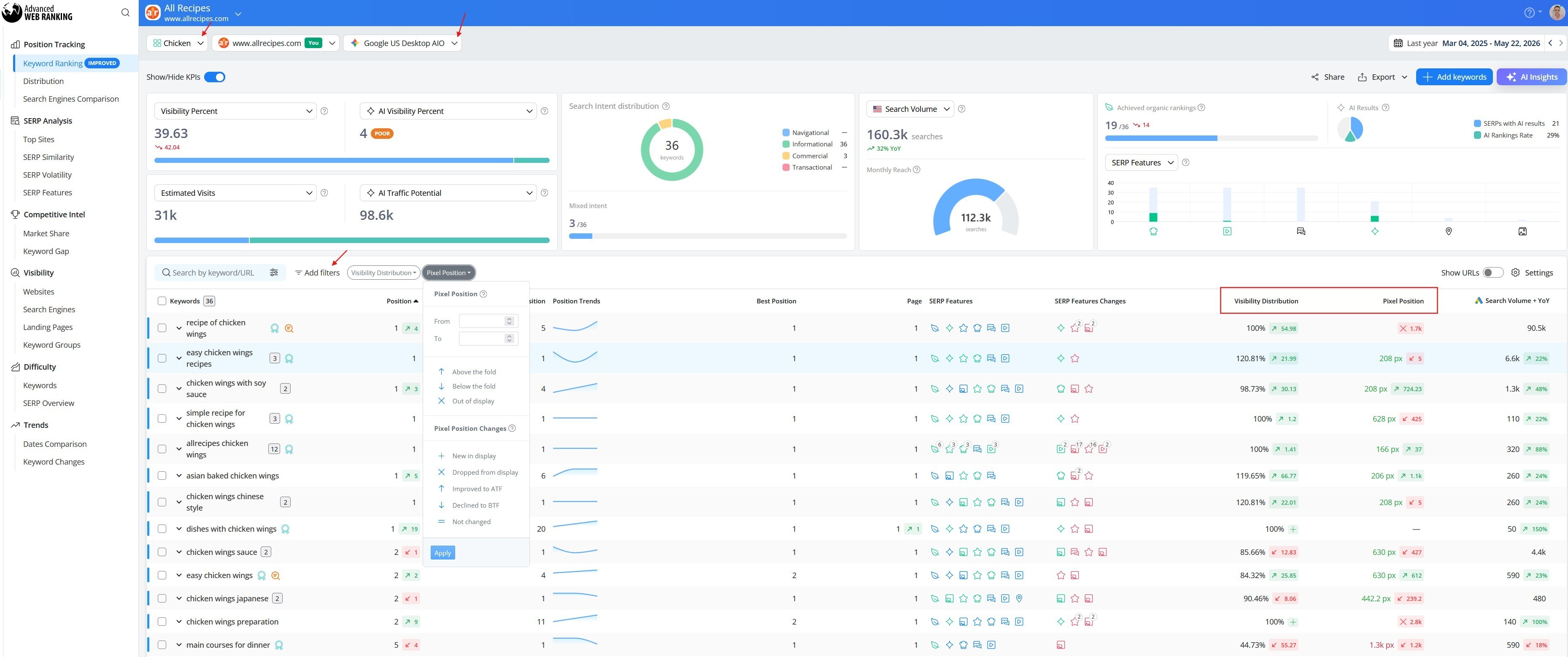Click the Add keywords button

1454,77
